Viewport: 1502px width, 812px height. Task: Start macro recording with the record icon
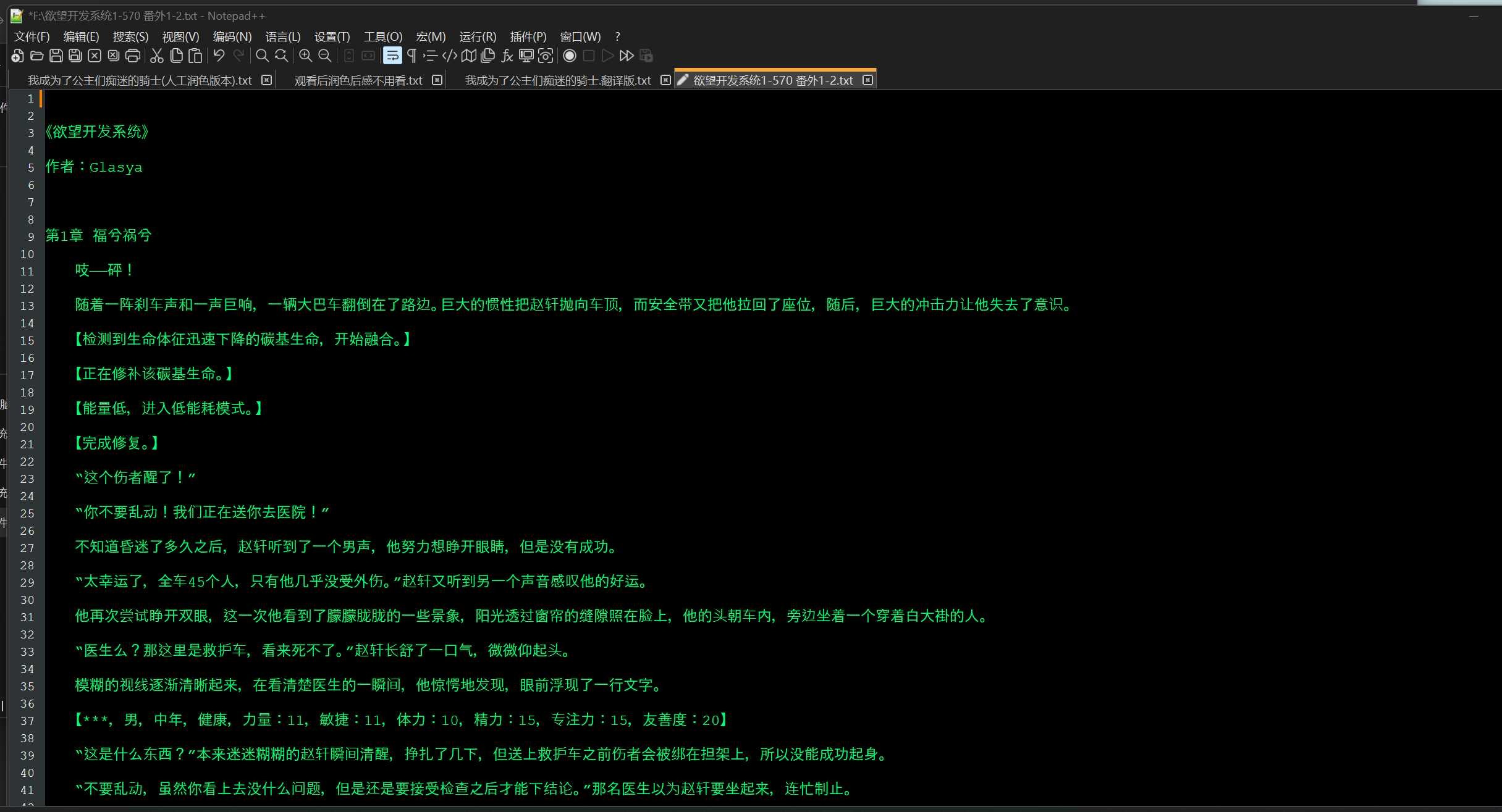(570, 56)
